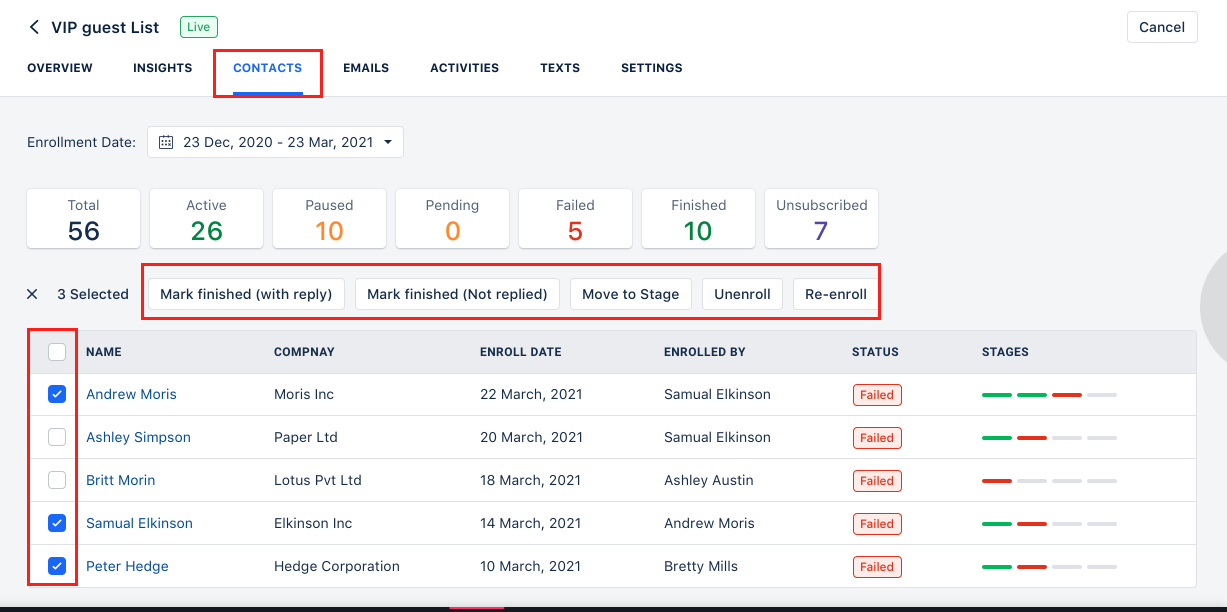Filter by the Paused 10 card

coord(329,219)
